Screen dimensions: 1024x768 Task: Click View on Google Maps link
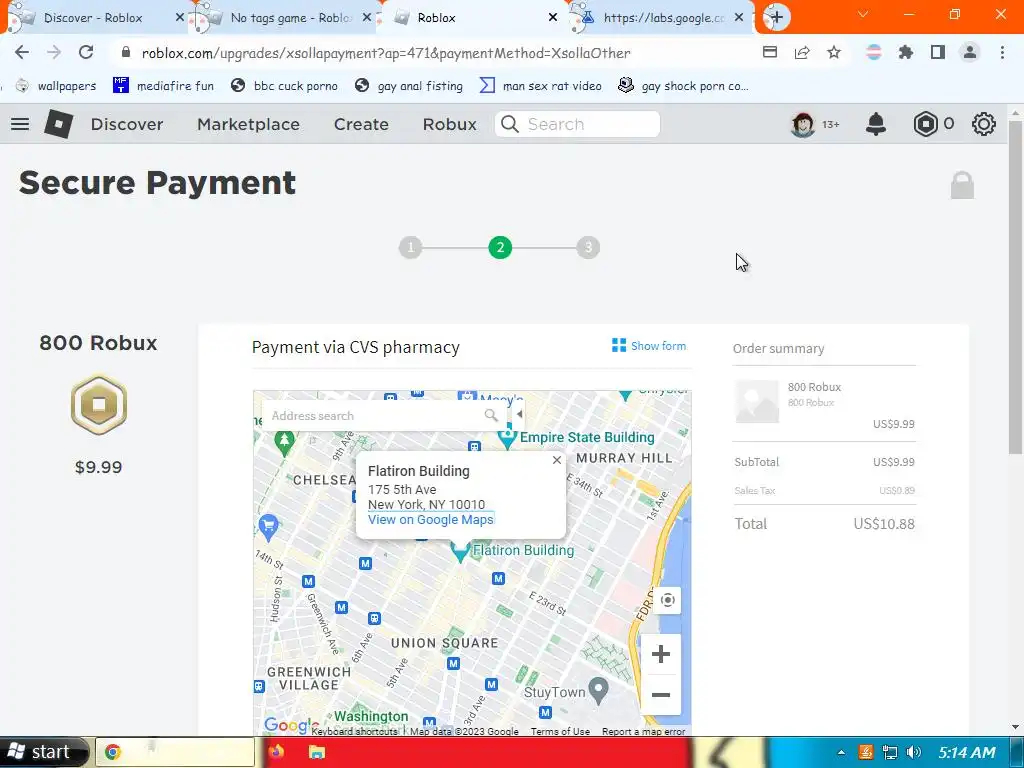coord(430,520)
